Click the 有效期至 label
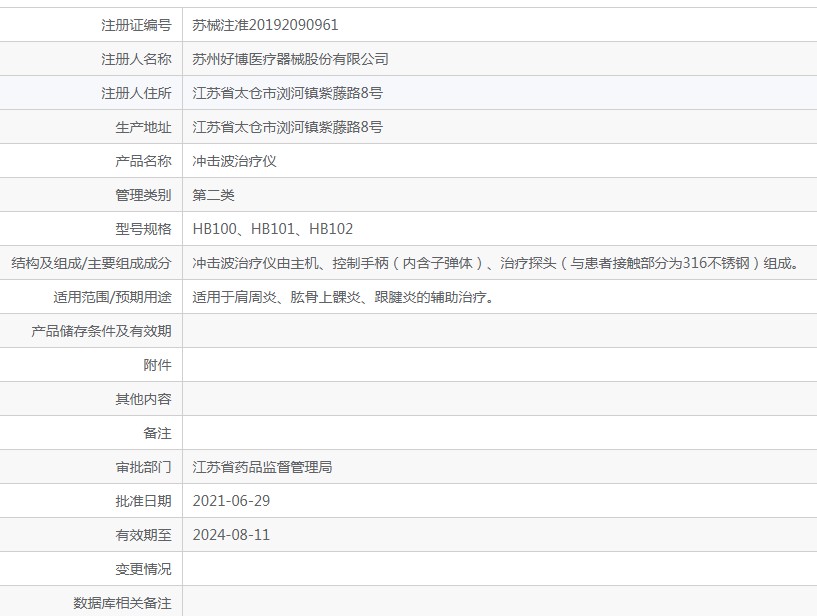This screenshot has width=817, height=616. click(143, 535)
